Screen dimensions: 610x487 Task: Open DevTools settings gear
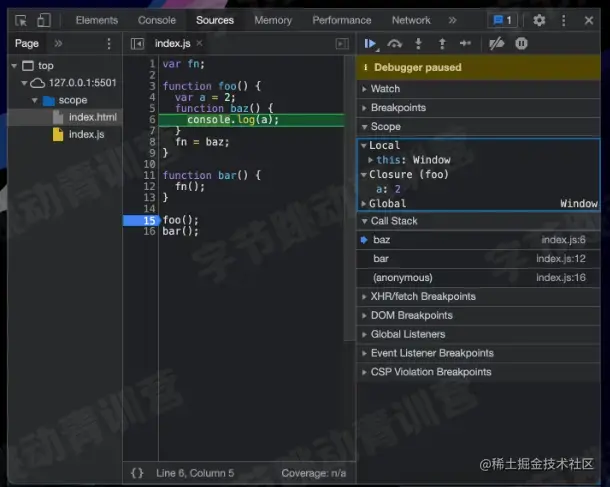(539, 20)
